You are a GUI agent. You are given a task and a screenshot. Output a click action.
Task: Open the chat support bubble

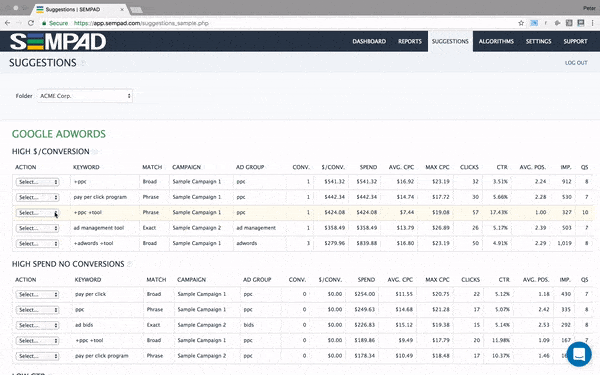[579, 354]
